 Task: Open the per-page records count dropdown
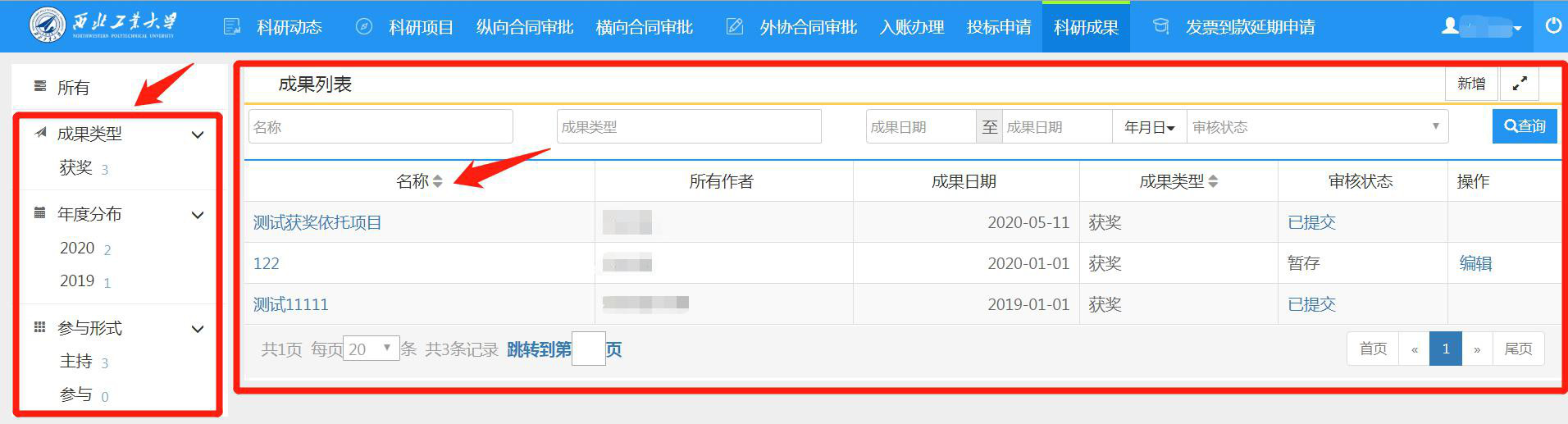(371, 349)
